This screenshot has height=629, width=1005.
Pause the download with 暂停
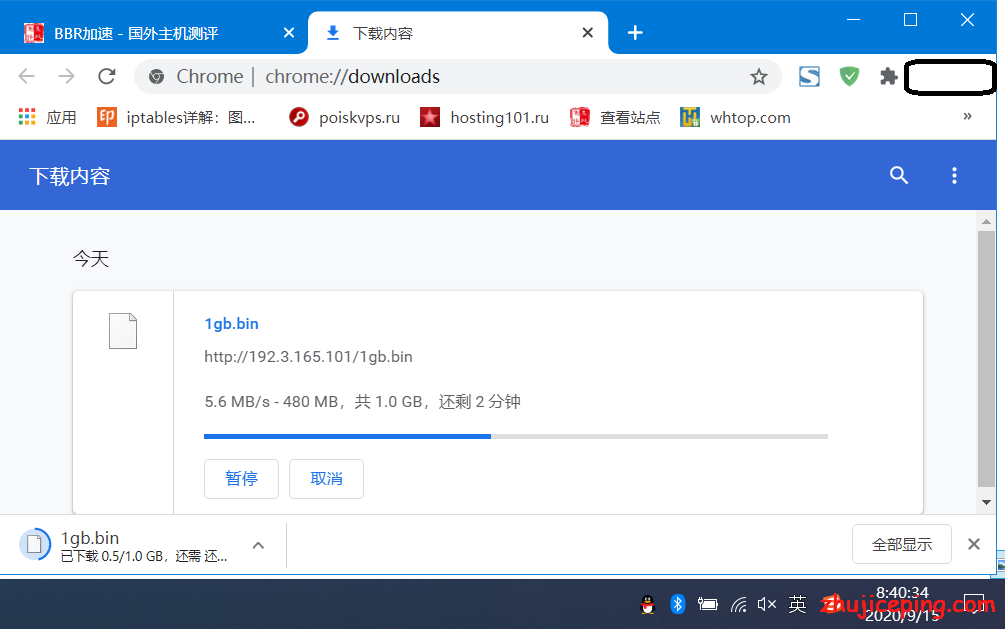[x=241, y=478]
